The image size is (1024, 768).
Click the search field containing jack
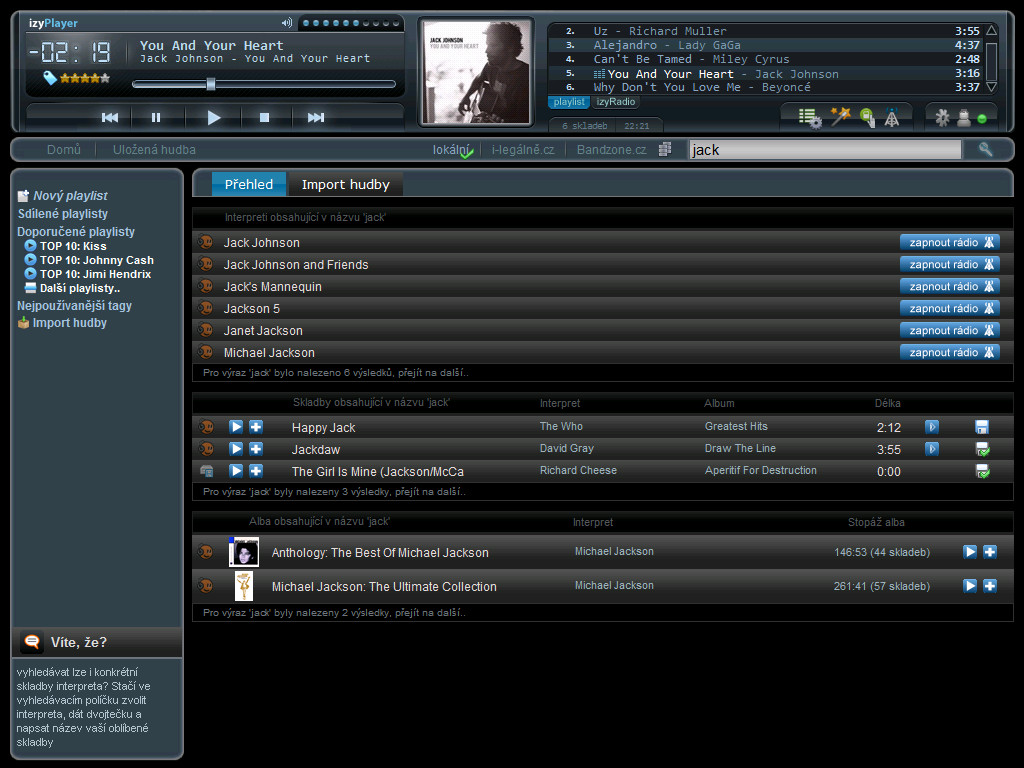tap(825, 150)
